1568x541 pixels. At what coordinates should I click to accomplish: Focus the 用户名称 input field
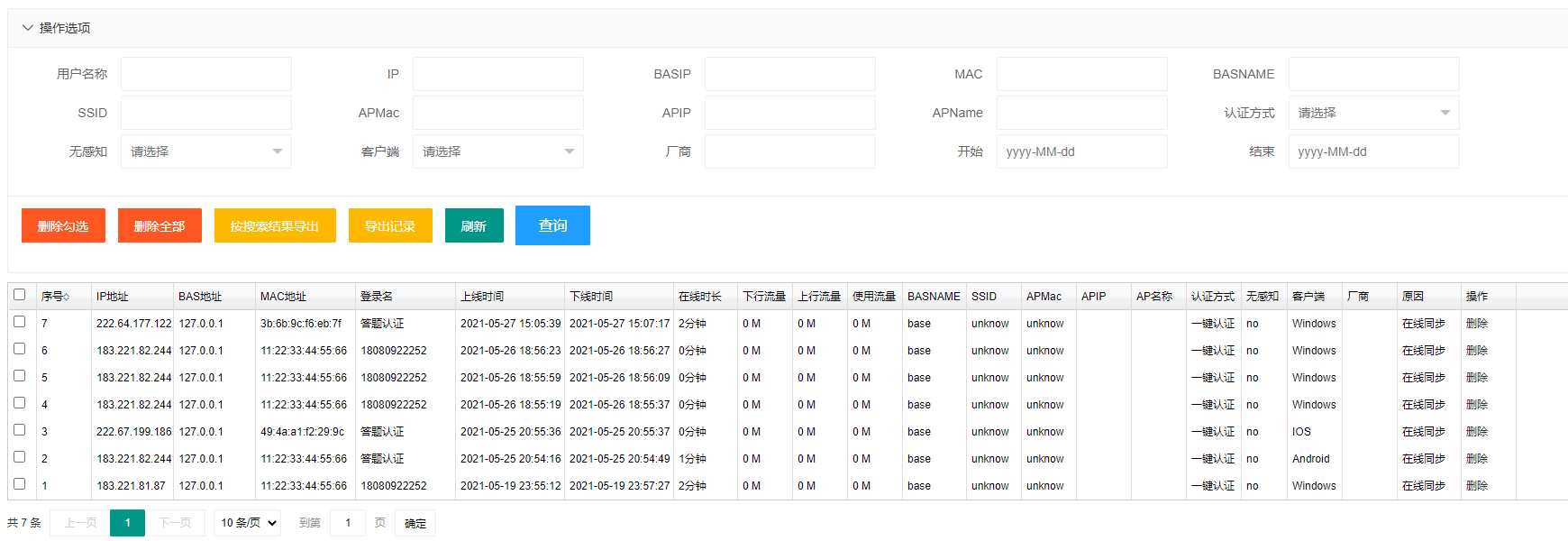[205, 74]
